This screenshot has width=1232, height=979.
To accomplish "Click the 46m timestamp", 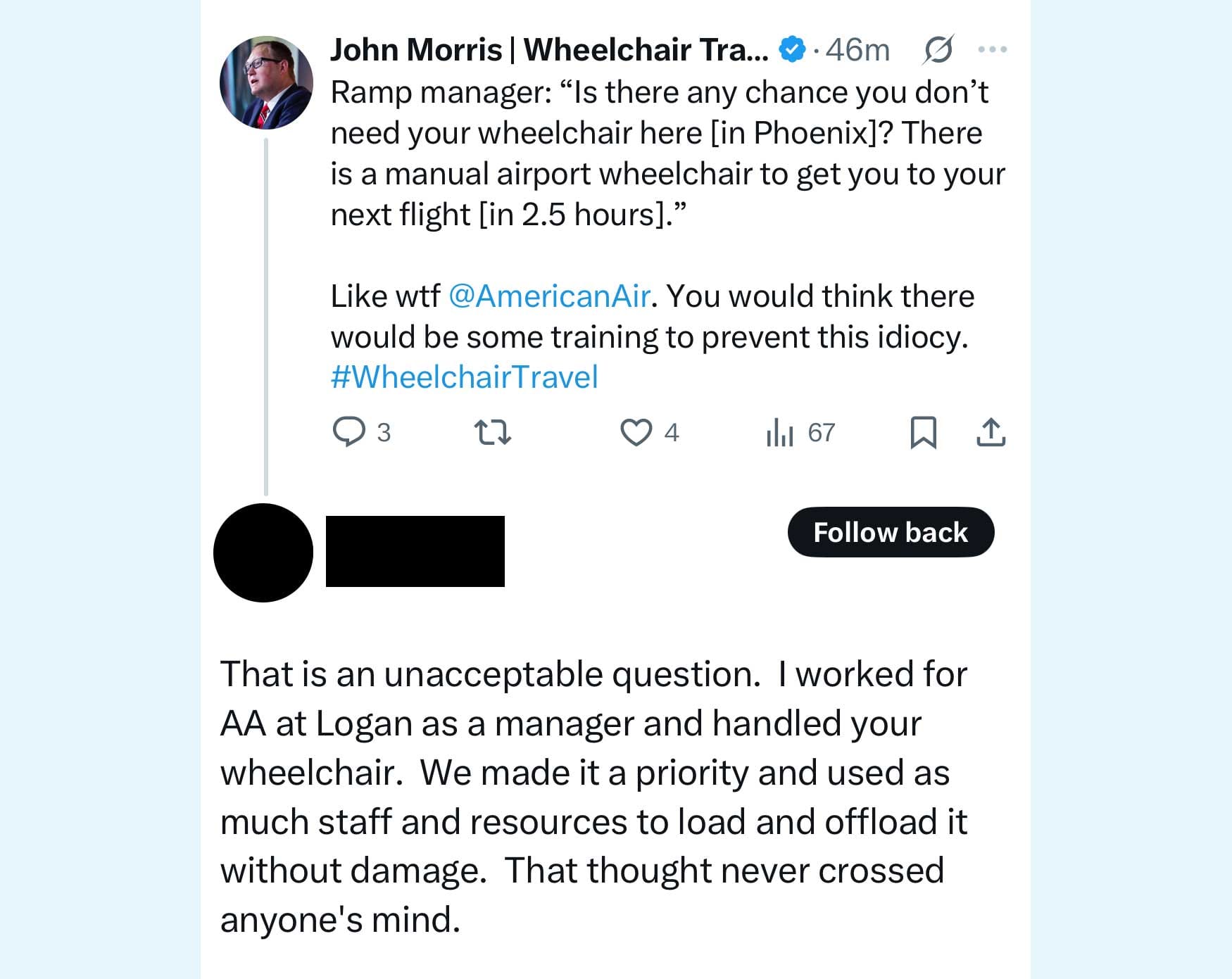I will 857,48.
